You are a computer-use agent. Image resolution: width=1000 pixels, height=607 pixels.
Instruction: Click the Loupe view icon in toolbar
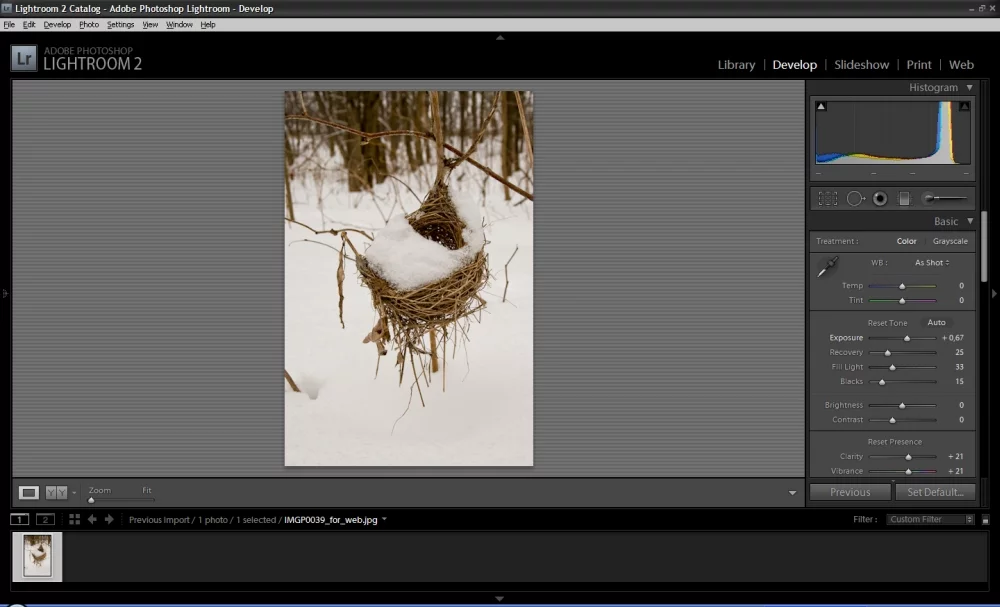pyautogui.click(x=29, y=492)
